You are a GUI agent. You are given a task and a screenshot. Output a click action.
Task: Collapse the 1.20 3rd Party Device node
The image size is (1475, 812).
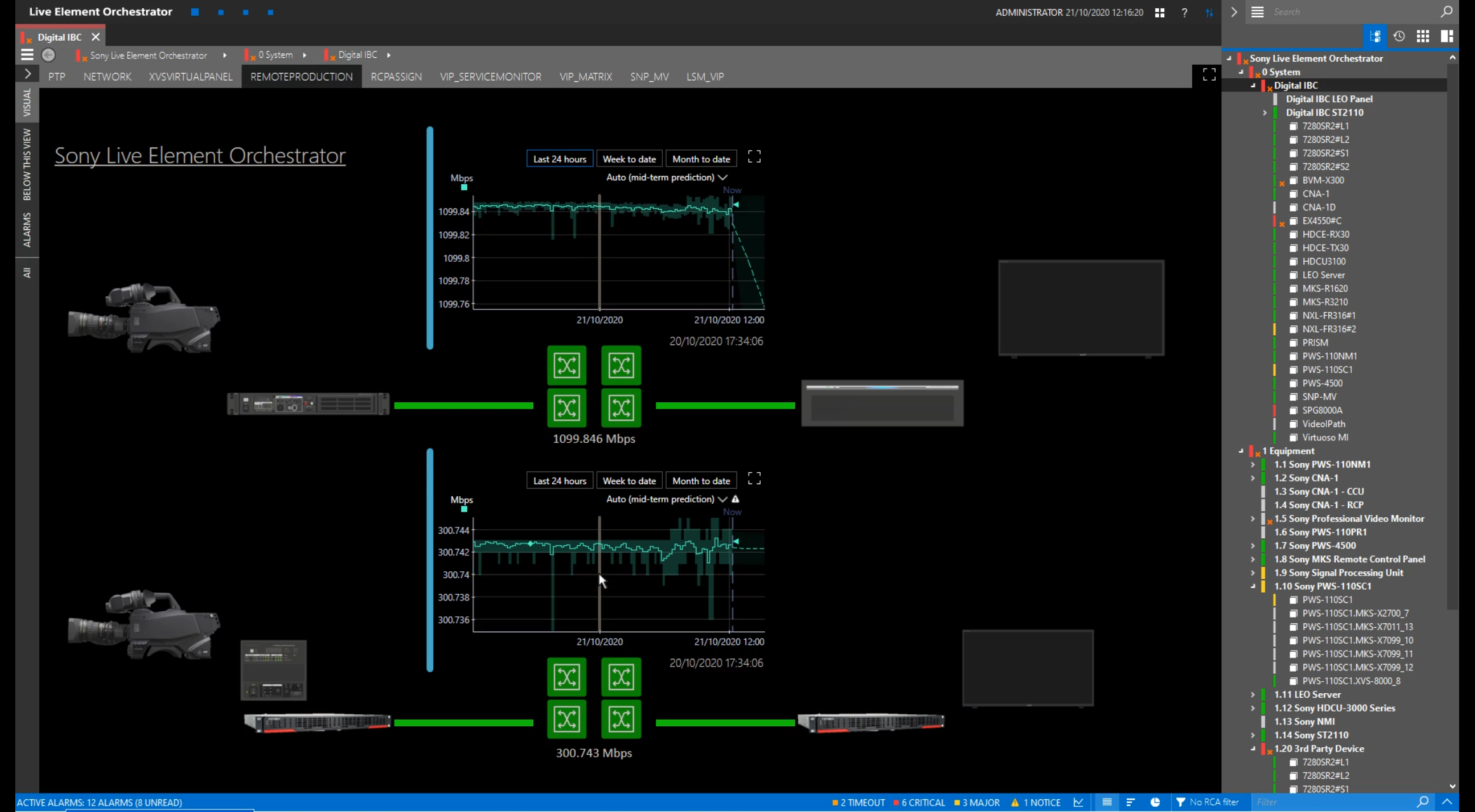[x=1253, y=748]
